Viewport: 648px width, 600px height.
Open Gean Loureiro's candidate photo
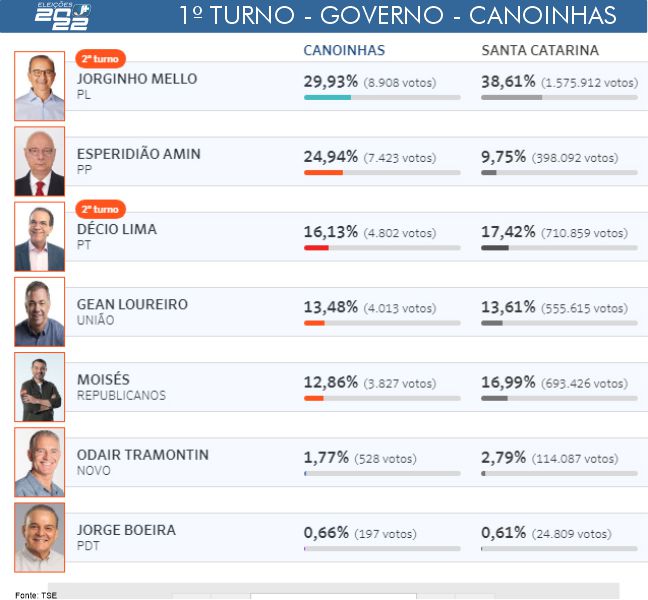coord(40,312)
